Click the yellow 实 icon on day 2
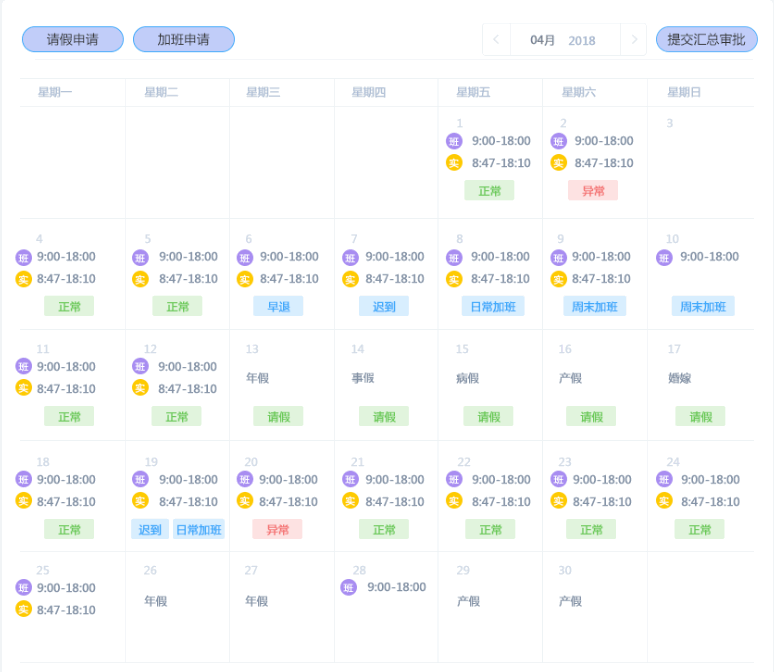 (x=558, y=163)
